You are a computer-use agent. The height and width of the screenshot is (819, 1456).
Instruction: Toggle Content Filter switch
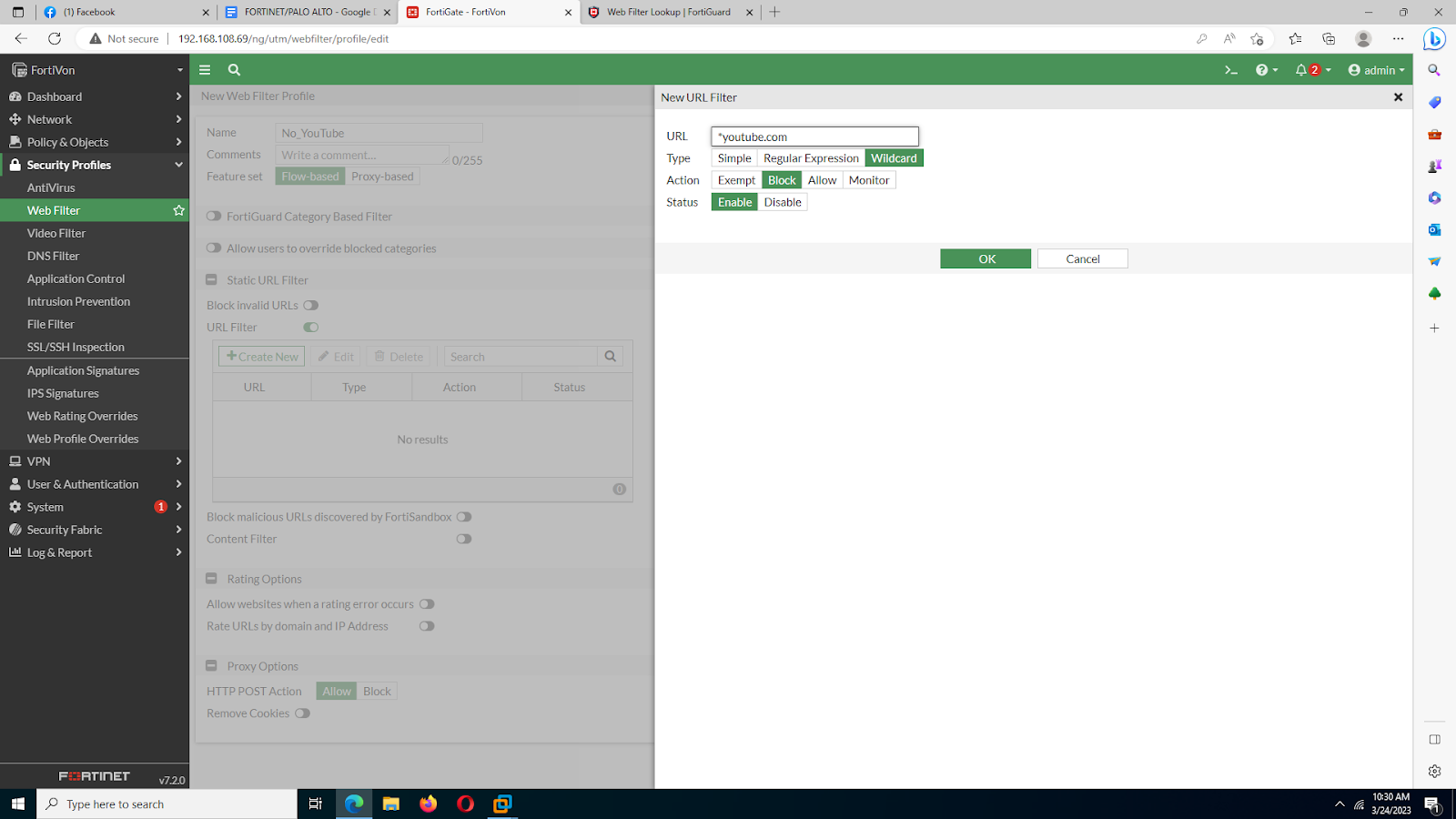tap(464, 539)
